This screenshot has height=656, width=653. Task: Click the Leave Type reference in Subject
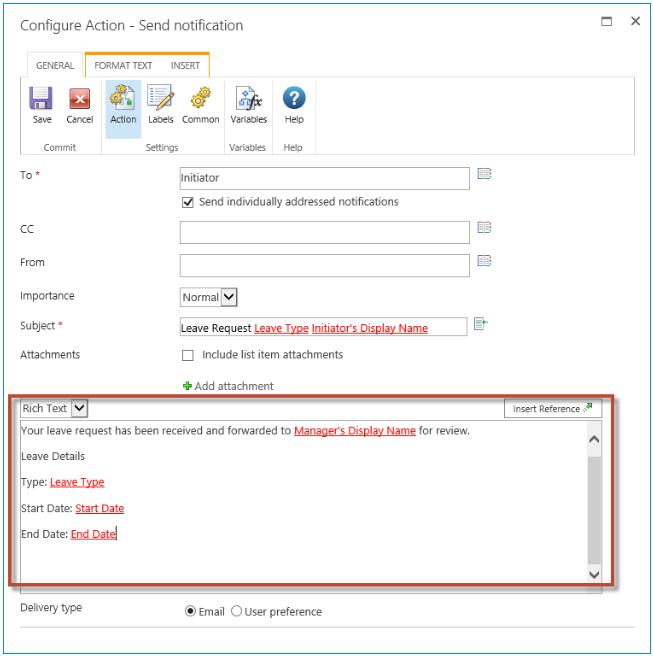[x=281, y=328]
